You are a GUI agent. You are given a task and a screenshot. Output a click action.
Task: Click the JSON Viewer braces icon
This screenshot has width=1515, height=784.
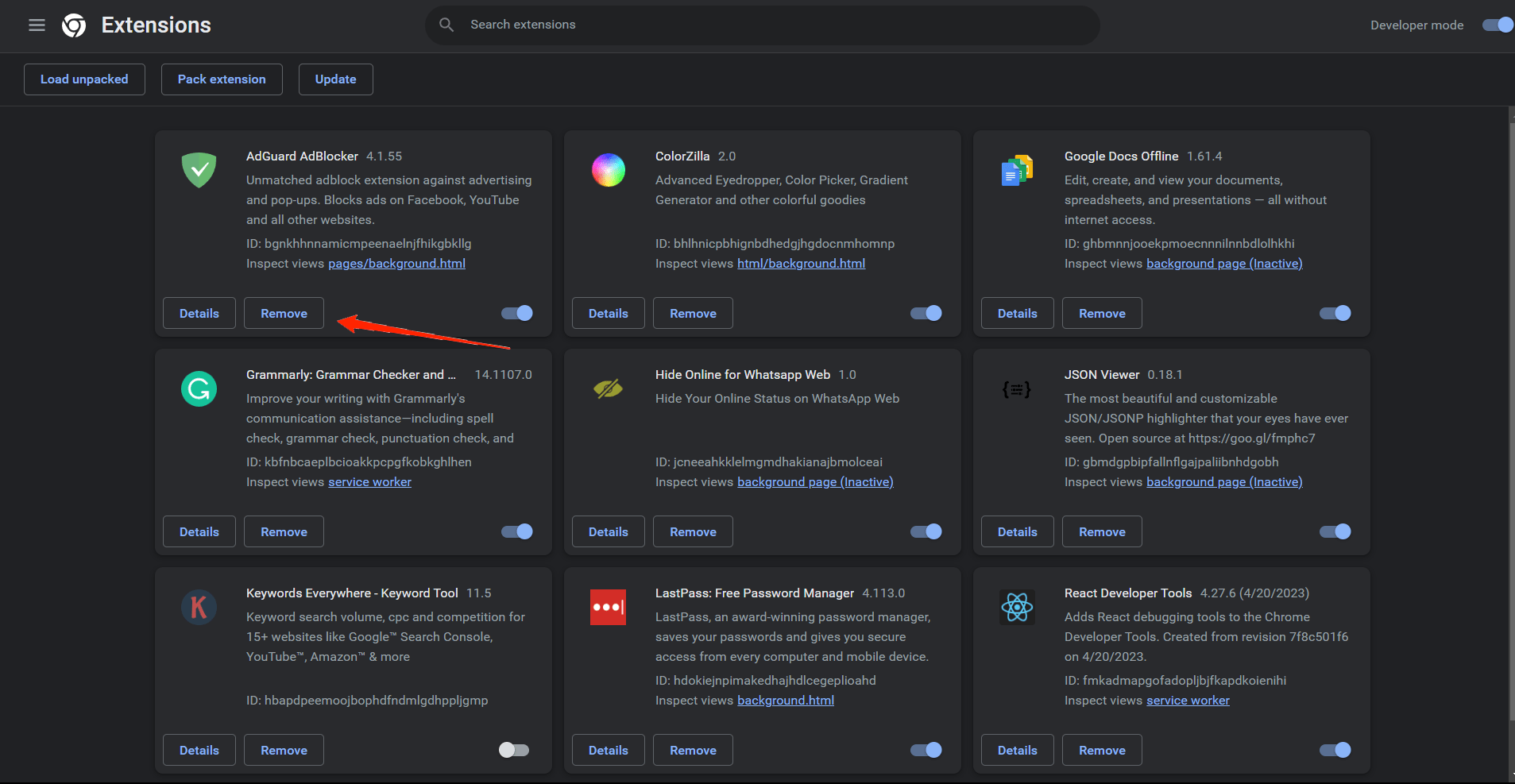[1017, 388]
